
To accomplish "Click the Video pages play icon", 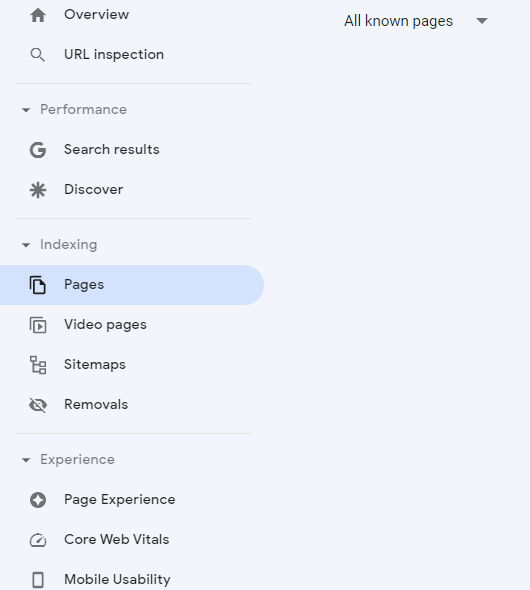I will [38, 325].
